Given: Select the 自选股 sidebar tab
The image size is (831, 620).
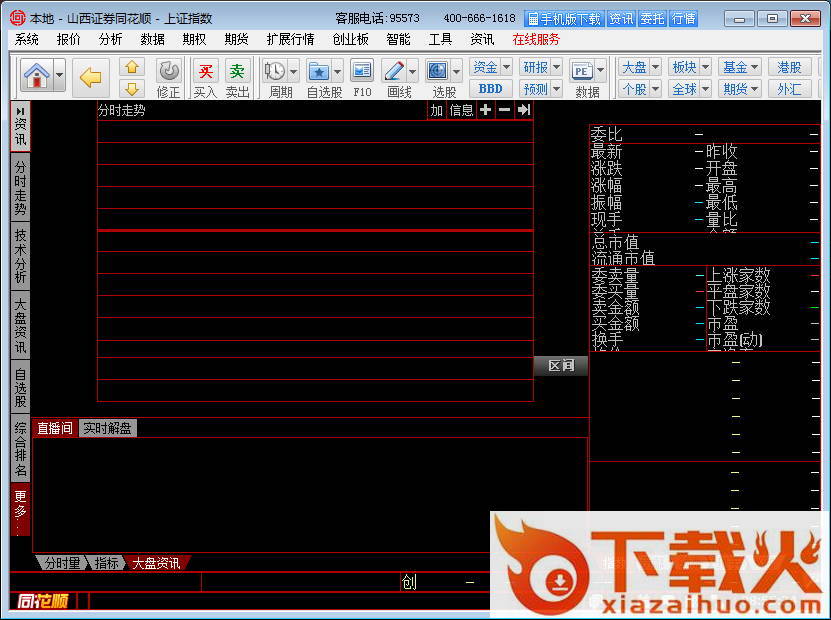Looking at the screenshot, I should click(20, 387).
